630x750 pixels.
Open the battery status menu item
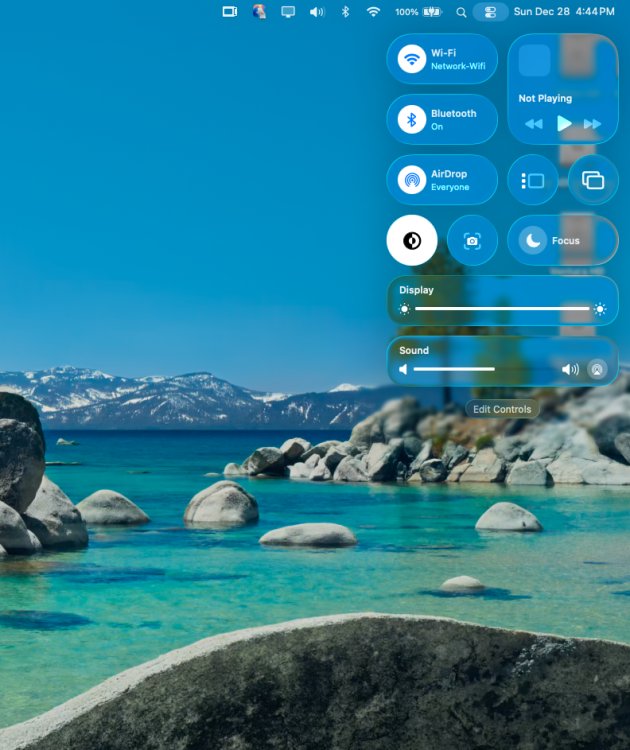pos(419,12)
